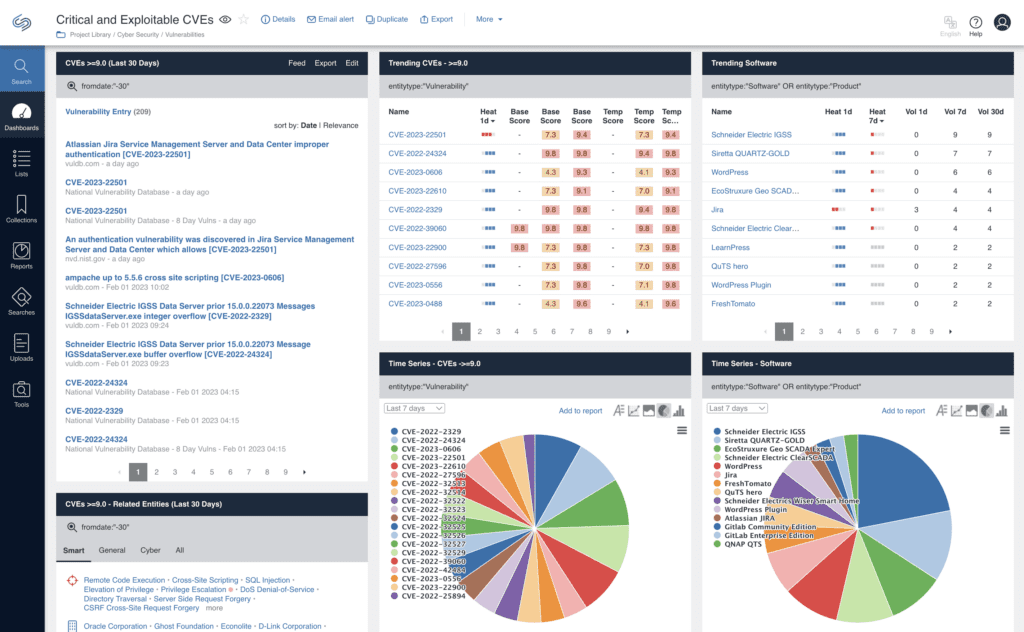Go to page 5 in Trending CVEs pagination
1024x632 pixels.
[x=535, y=332]
